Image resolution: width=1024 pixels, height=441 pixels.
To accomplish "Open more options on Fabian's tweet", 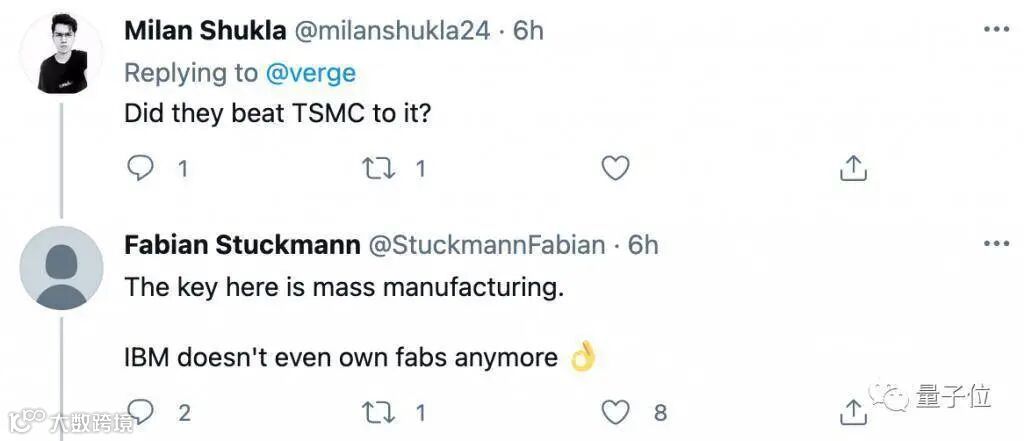I will 996,244.
